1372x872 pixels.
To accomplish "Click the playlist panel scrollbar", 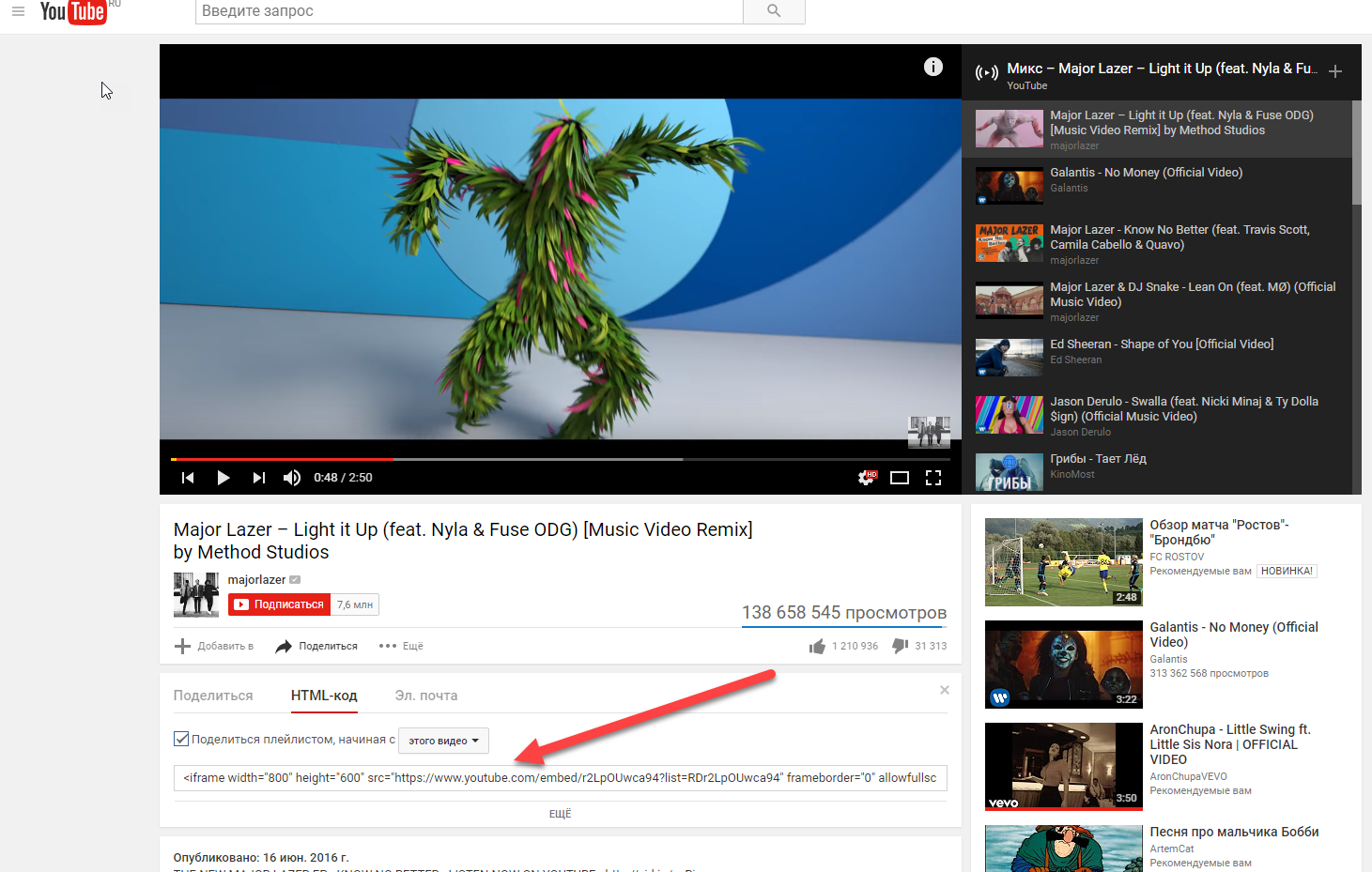I will [1357, 152].
